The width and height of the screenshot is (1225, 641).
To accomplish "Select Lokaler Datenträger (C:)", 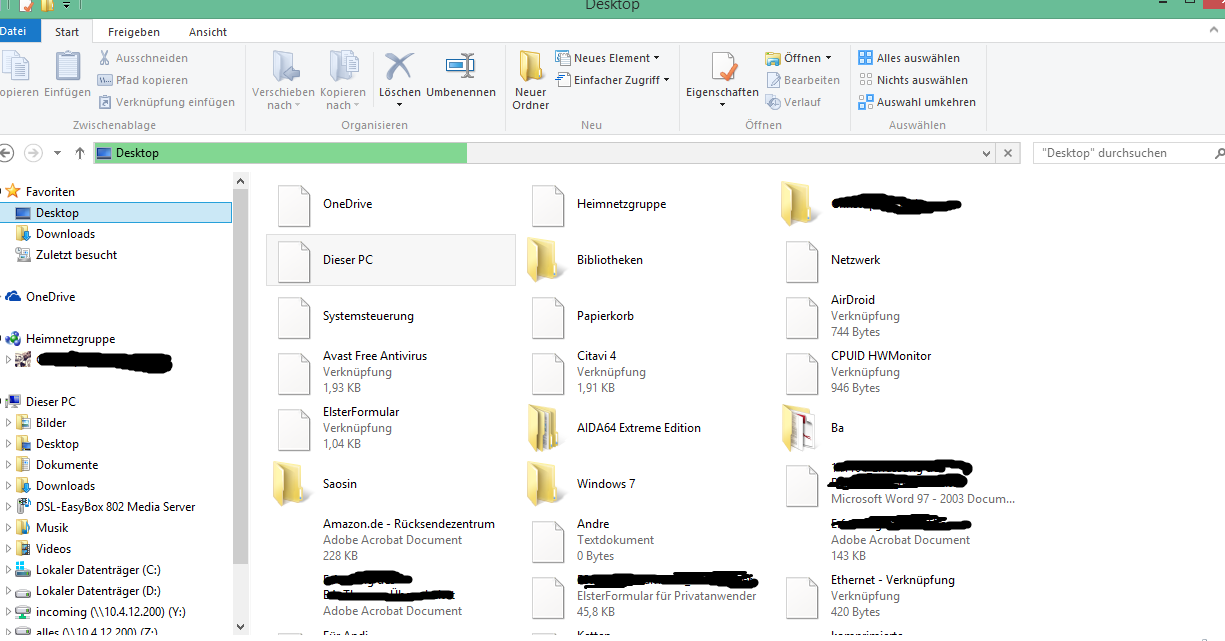I will [x=98, y=570].
